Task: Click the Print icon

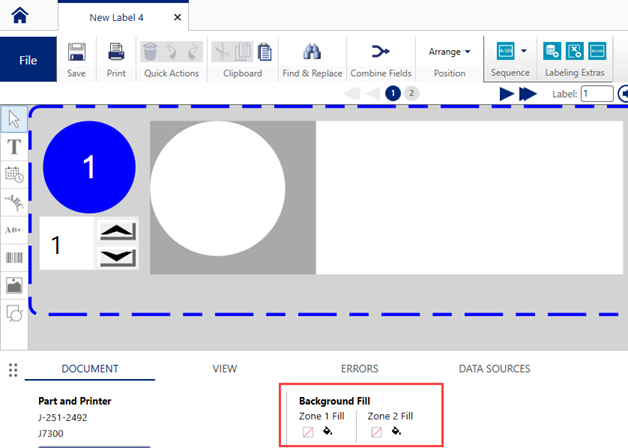Action: (x=116, y=52)
